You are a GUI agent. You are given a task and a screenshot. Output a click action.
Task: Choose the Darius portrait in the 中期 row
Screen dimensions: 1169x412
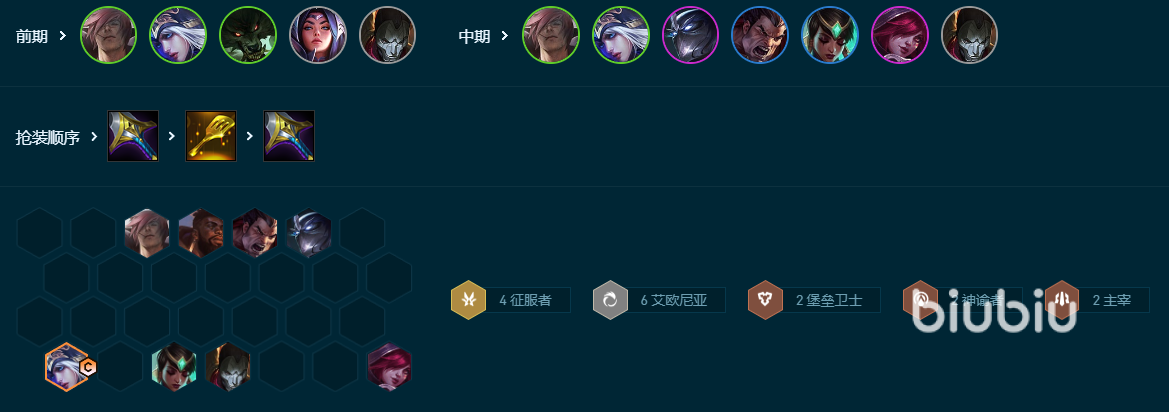point(760,35)
